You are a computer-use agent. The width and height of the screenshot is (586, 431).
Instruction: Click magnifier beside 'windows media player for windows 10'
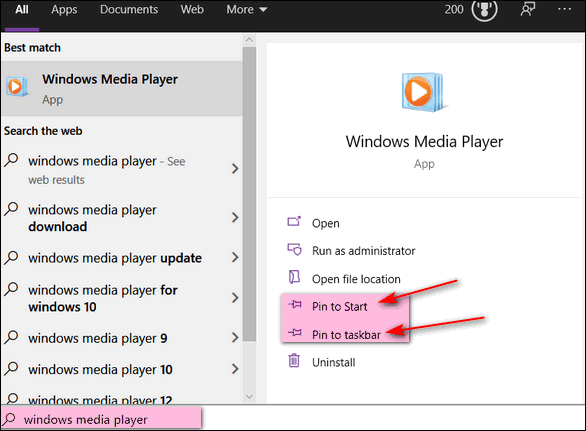click(x=11, y=289)
